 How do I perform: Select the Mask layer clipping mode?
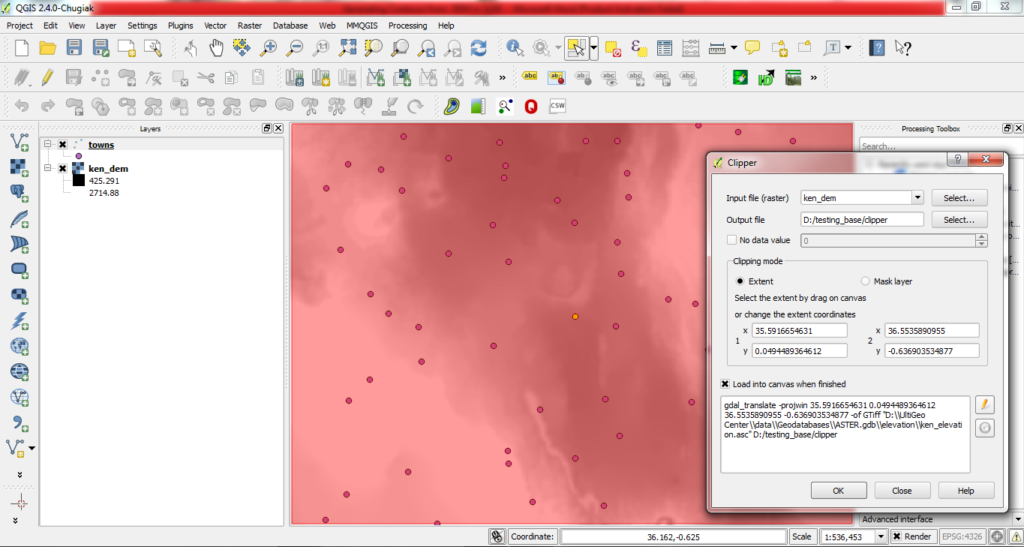click(x=865, y=281)
